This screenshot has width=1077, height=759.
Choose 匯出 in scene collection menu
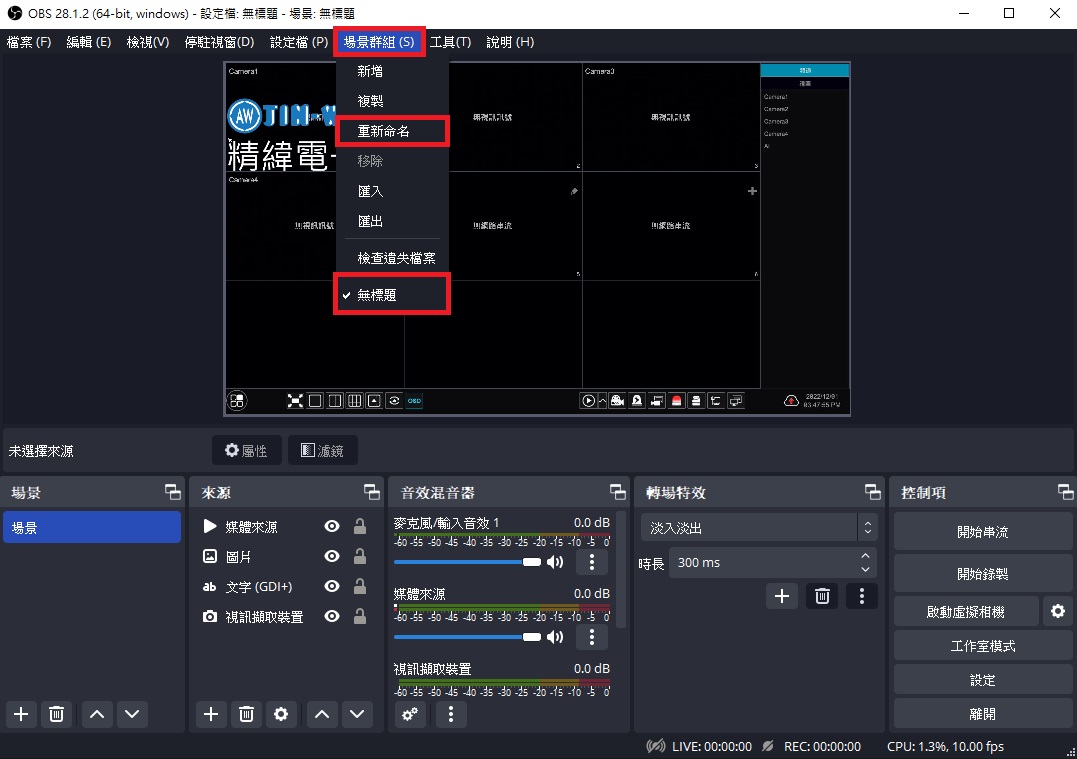point(392,221)
